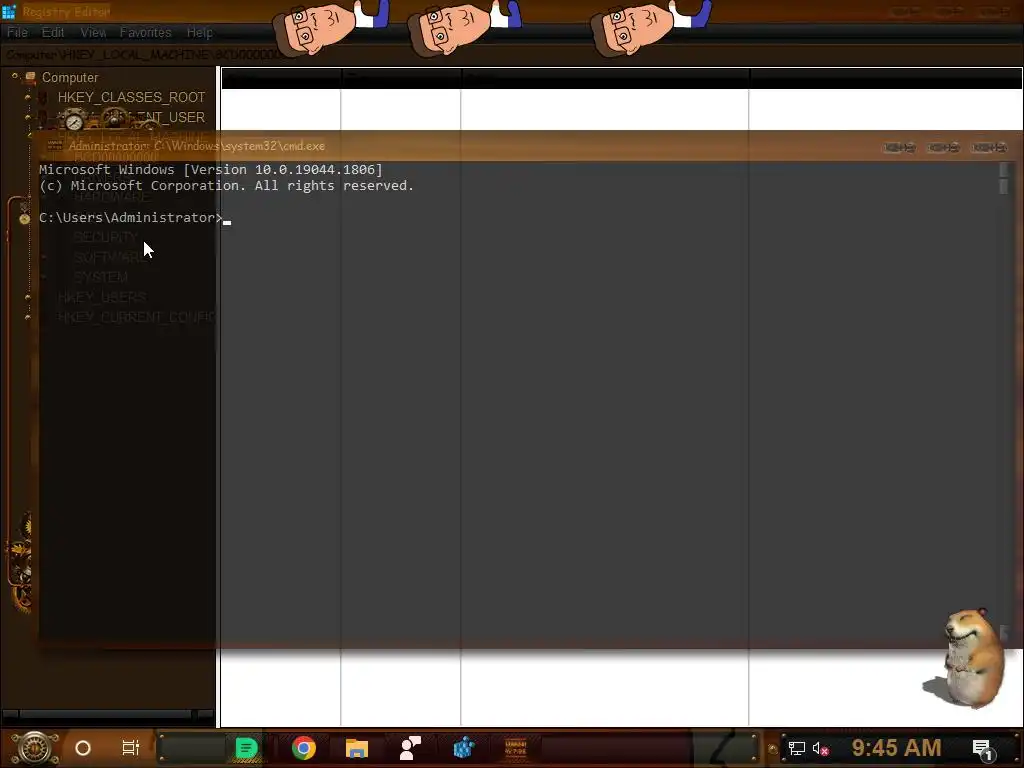The width and height of the screenshot is (1024, 768).
Task: Click the HKEY_CLASSES_ROOT folder icon
Action: [43, 97]
